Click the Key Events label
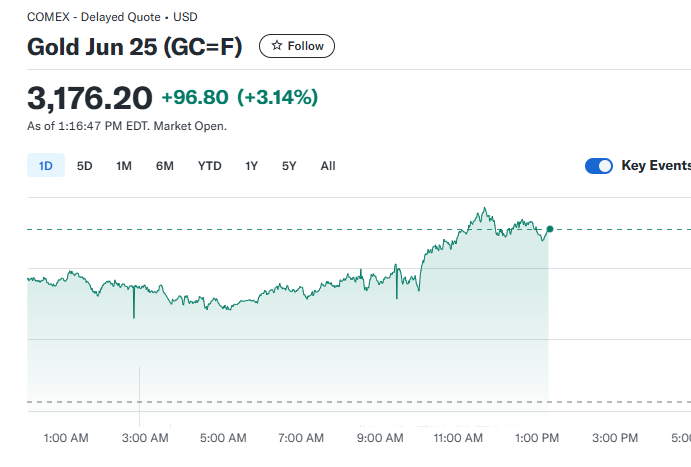691x467 pixels. click(656, 165)
